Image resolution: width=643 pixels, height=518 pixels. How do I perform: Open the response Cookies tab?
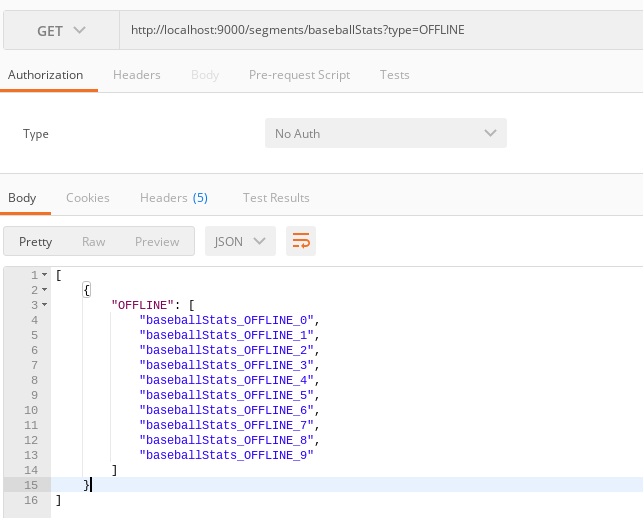click(88, 198)
